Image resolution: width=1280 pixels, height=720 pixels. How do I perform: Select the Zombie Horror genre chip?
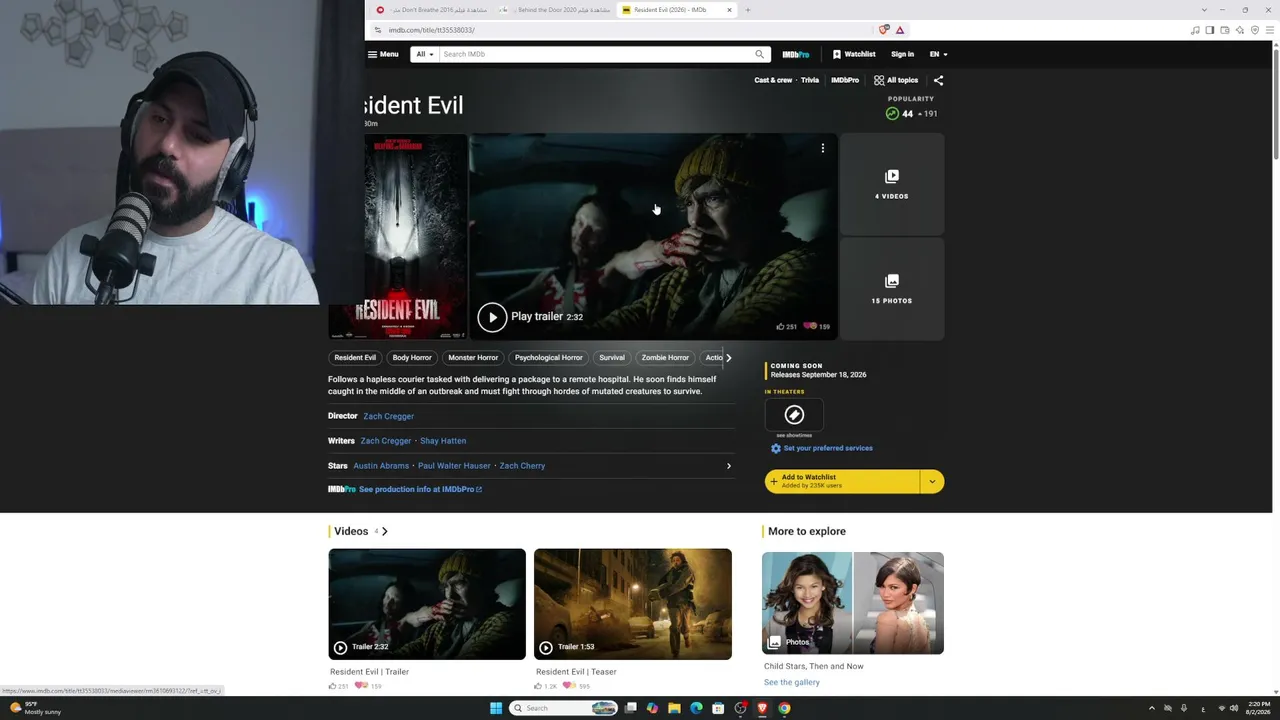tap(665, 357)
